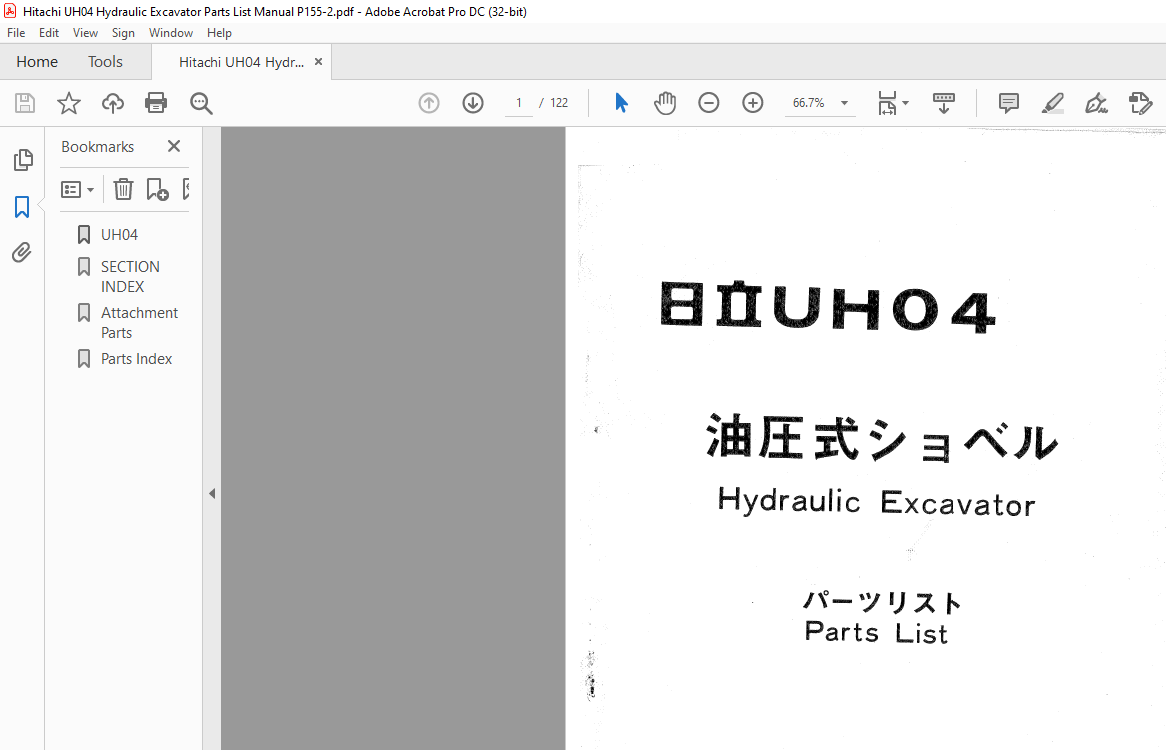1166x750 pixels.
Task: Open the zoom percentage dropdown arrow
Action: [x=845, y=103]
